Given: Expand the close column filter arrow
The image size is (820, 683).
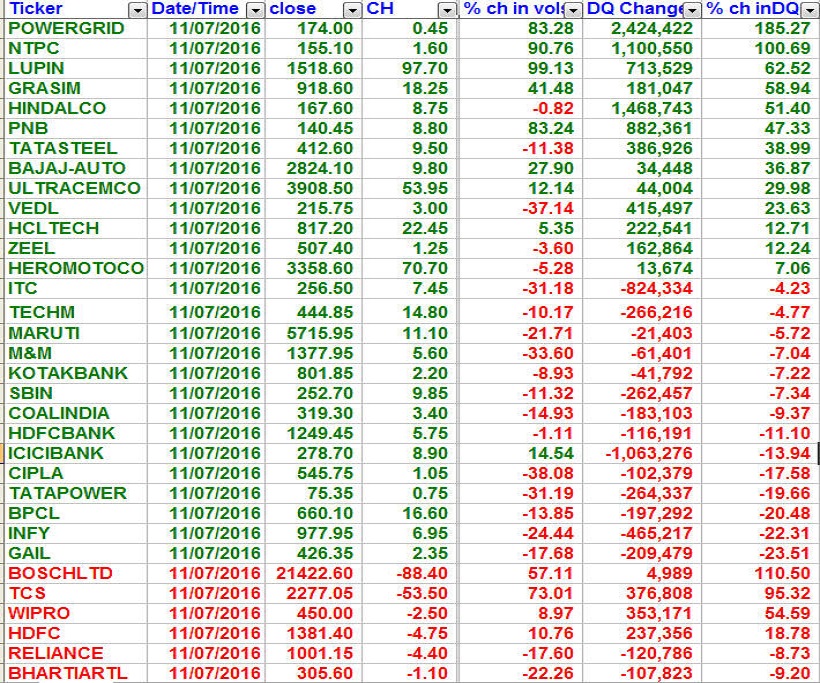Looking at the screenshot, I should [351, 9].
